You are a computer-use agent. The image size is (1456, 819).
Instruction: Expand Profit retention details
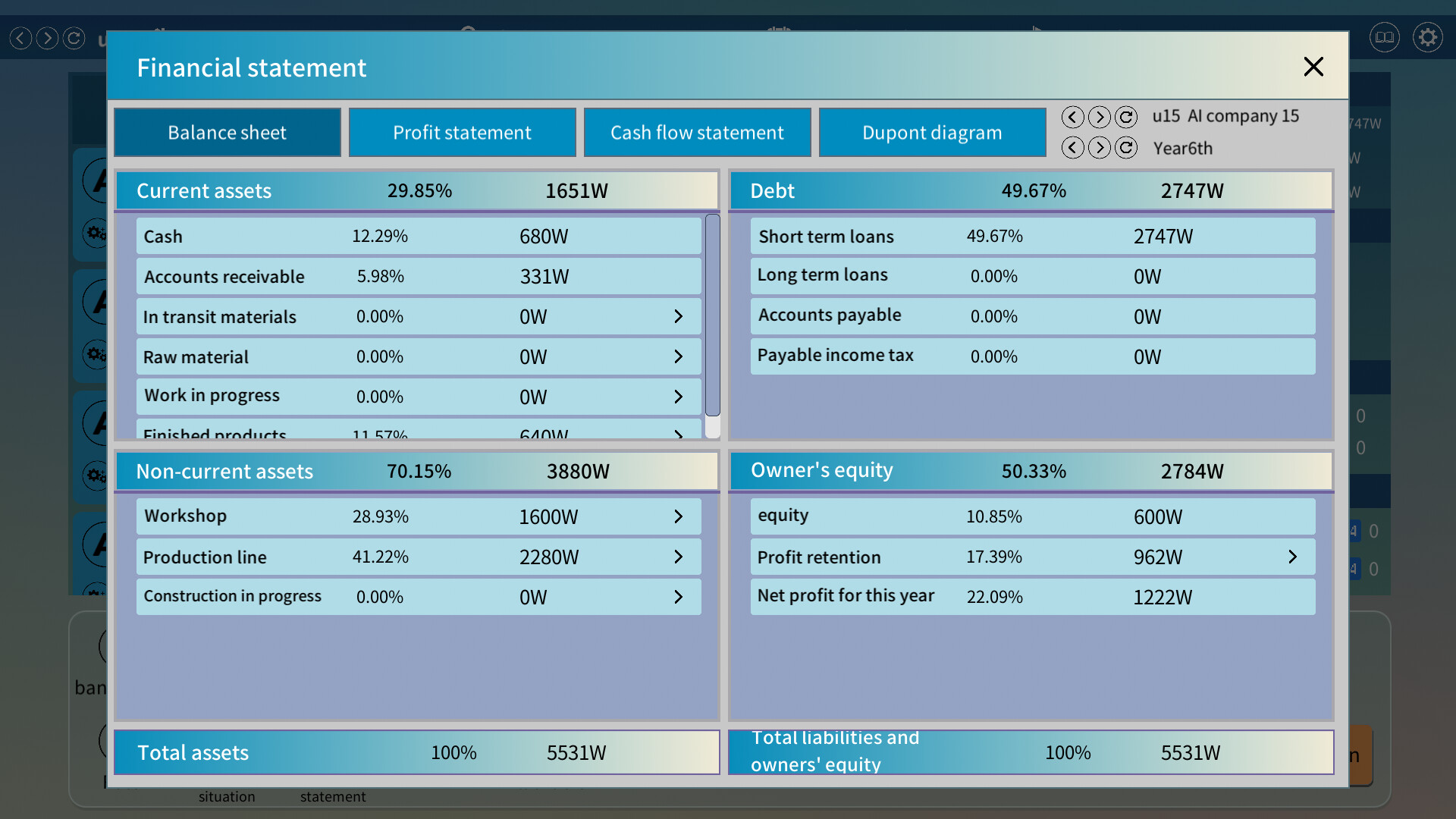1292,557
